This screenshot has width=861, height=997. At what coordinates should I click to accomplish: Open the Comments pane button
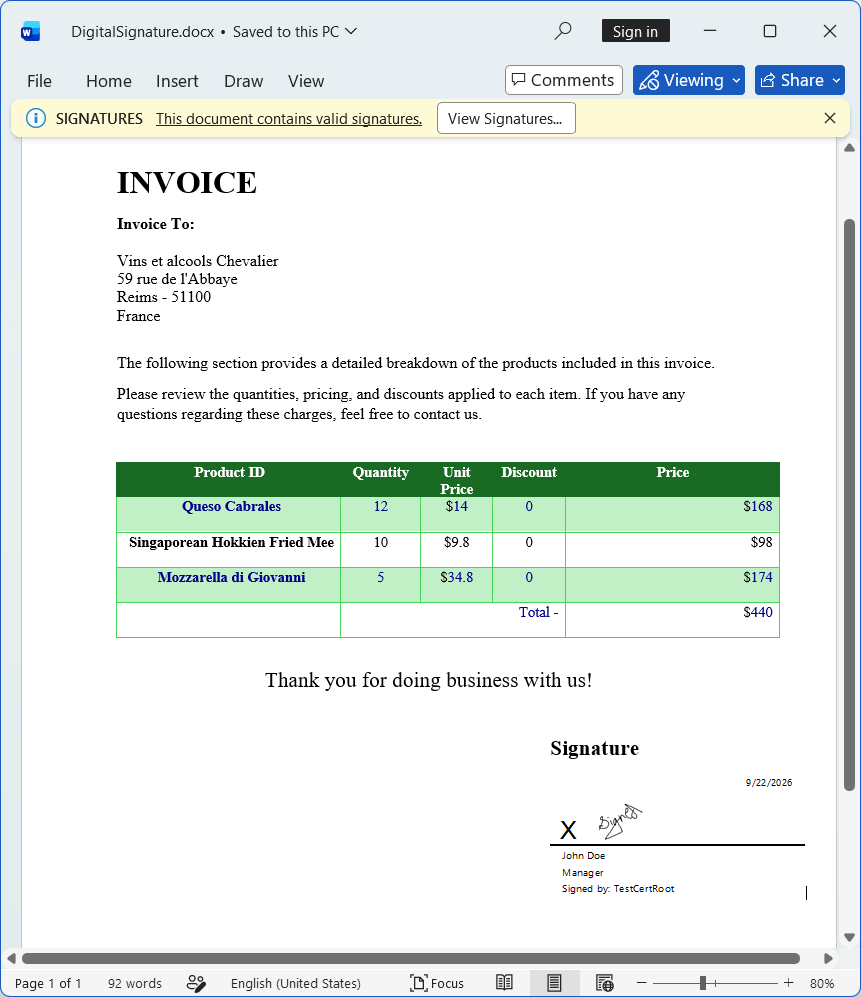(563, 80)
